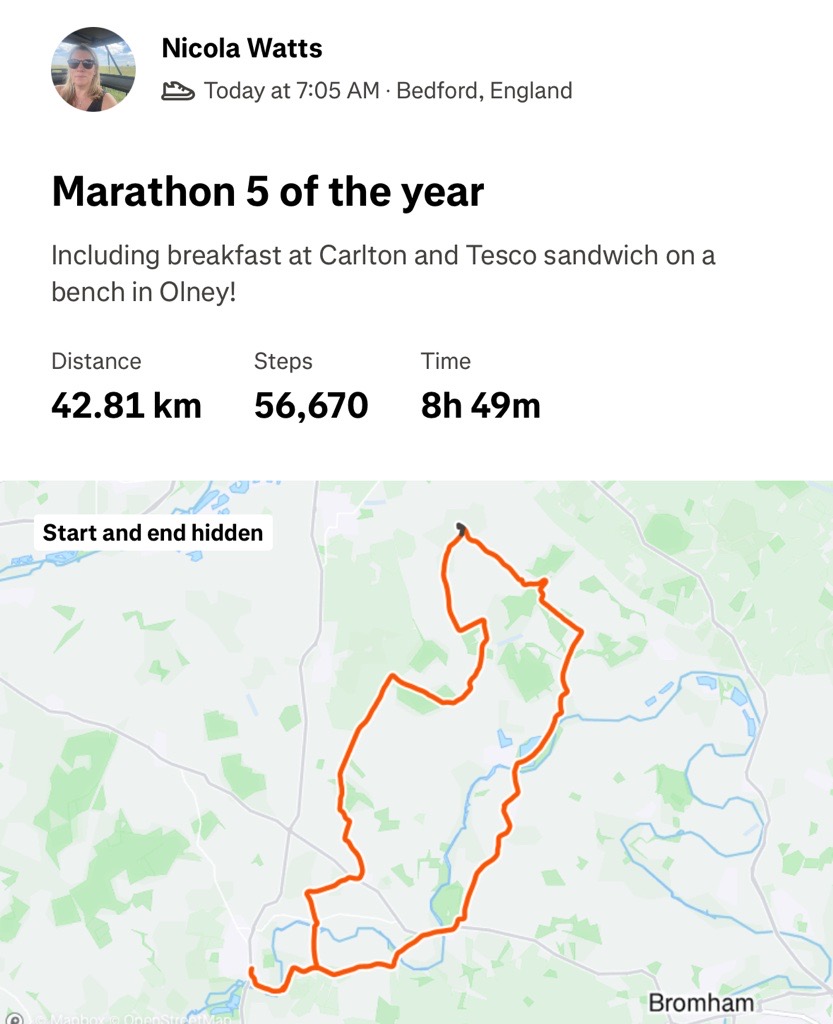Click the walking shoe activity icon

[178, 91]
